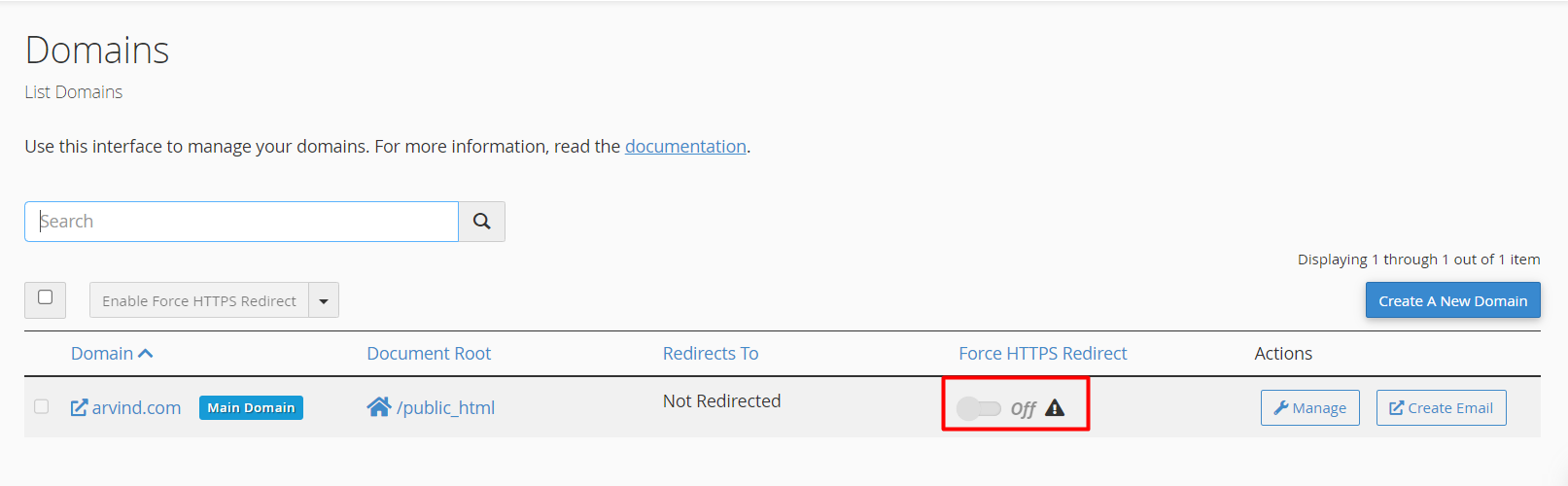1568x486 pixels.
Task: Toggle the Force HTTPS Redirect switch
Action: tap(978, 408)
